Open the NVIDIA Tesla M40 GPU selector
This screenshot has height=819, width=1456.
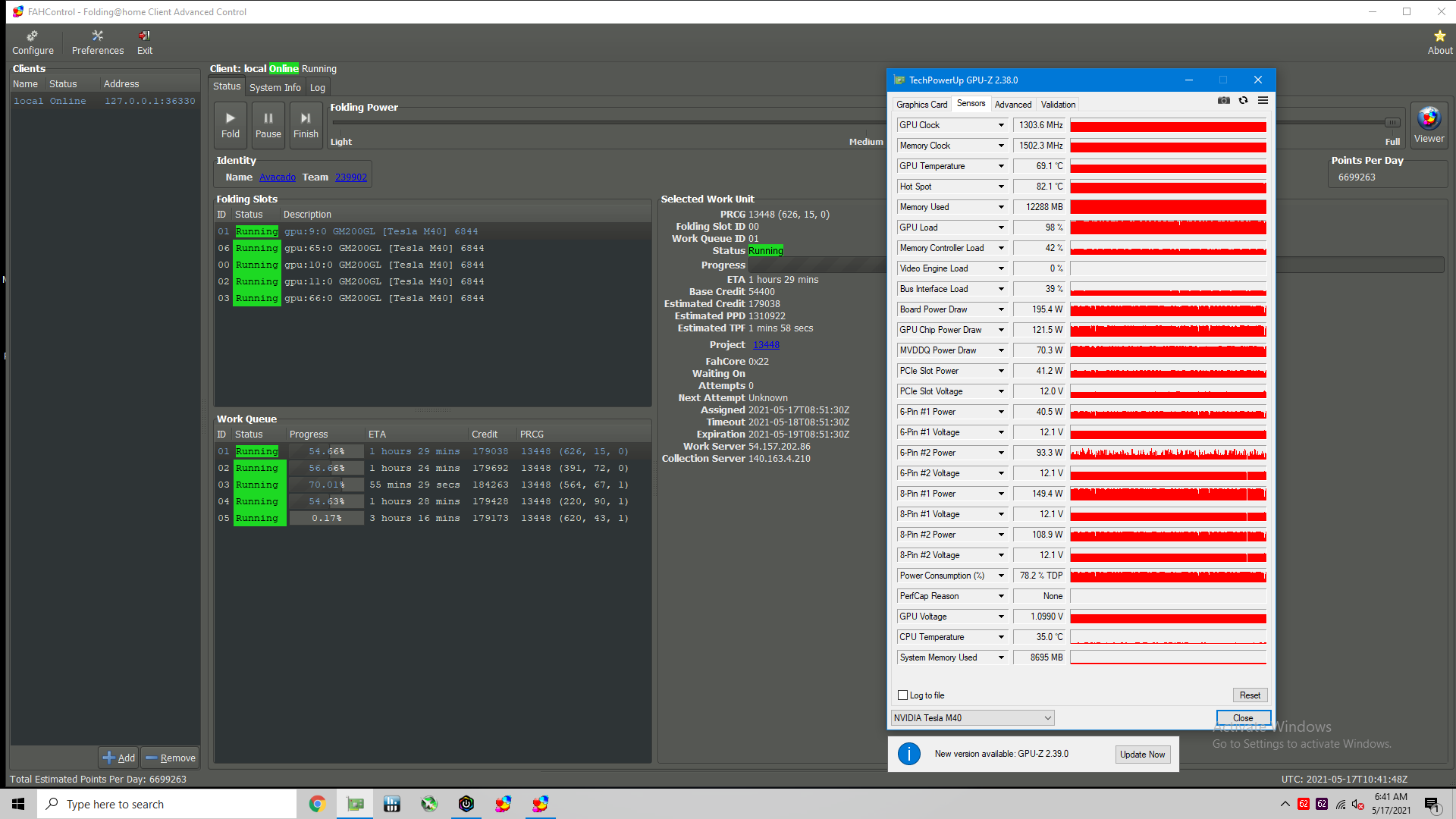point(972,718)
